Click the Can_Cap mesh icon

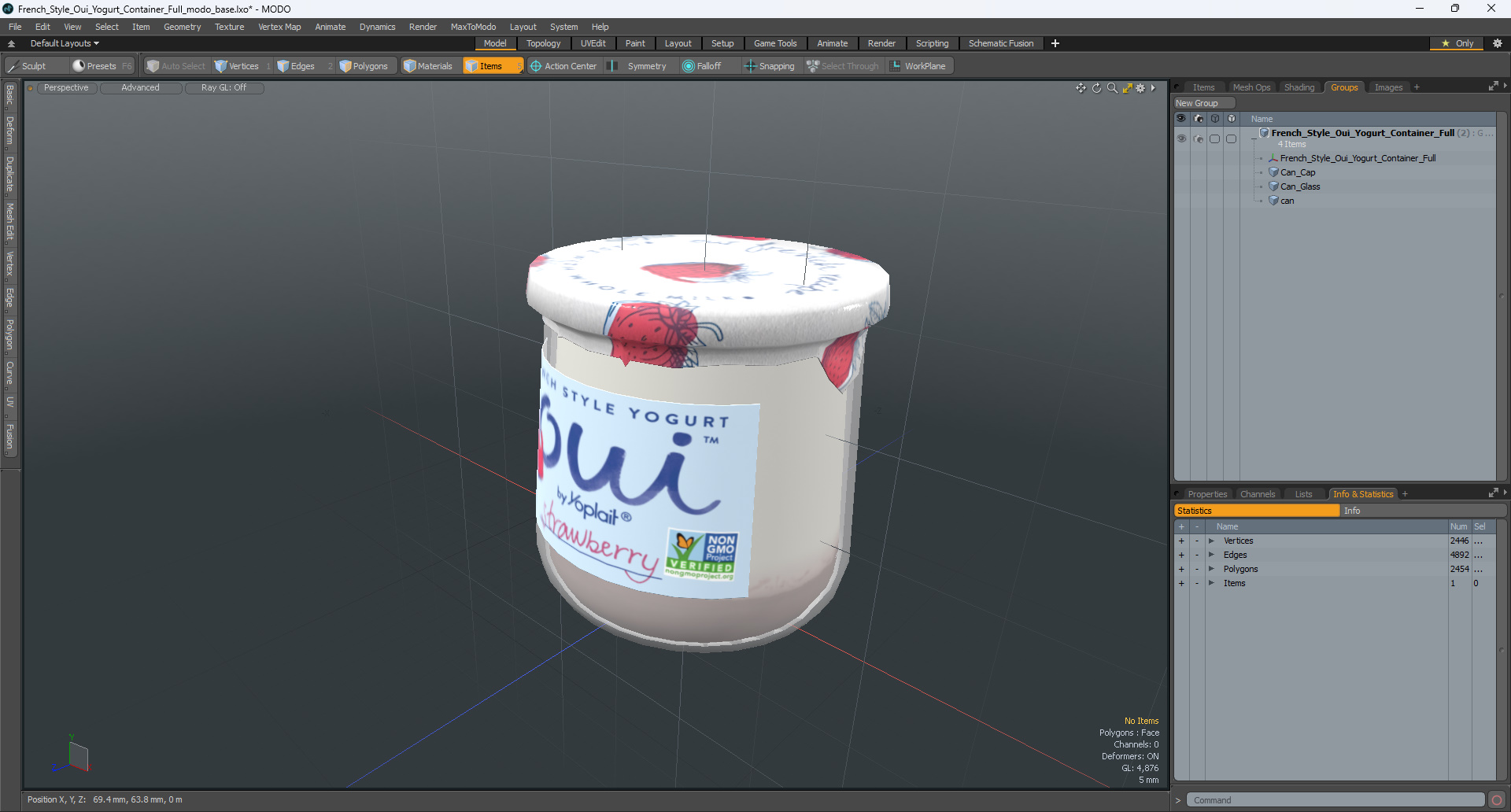1273,172
